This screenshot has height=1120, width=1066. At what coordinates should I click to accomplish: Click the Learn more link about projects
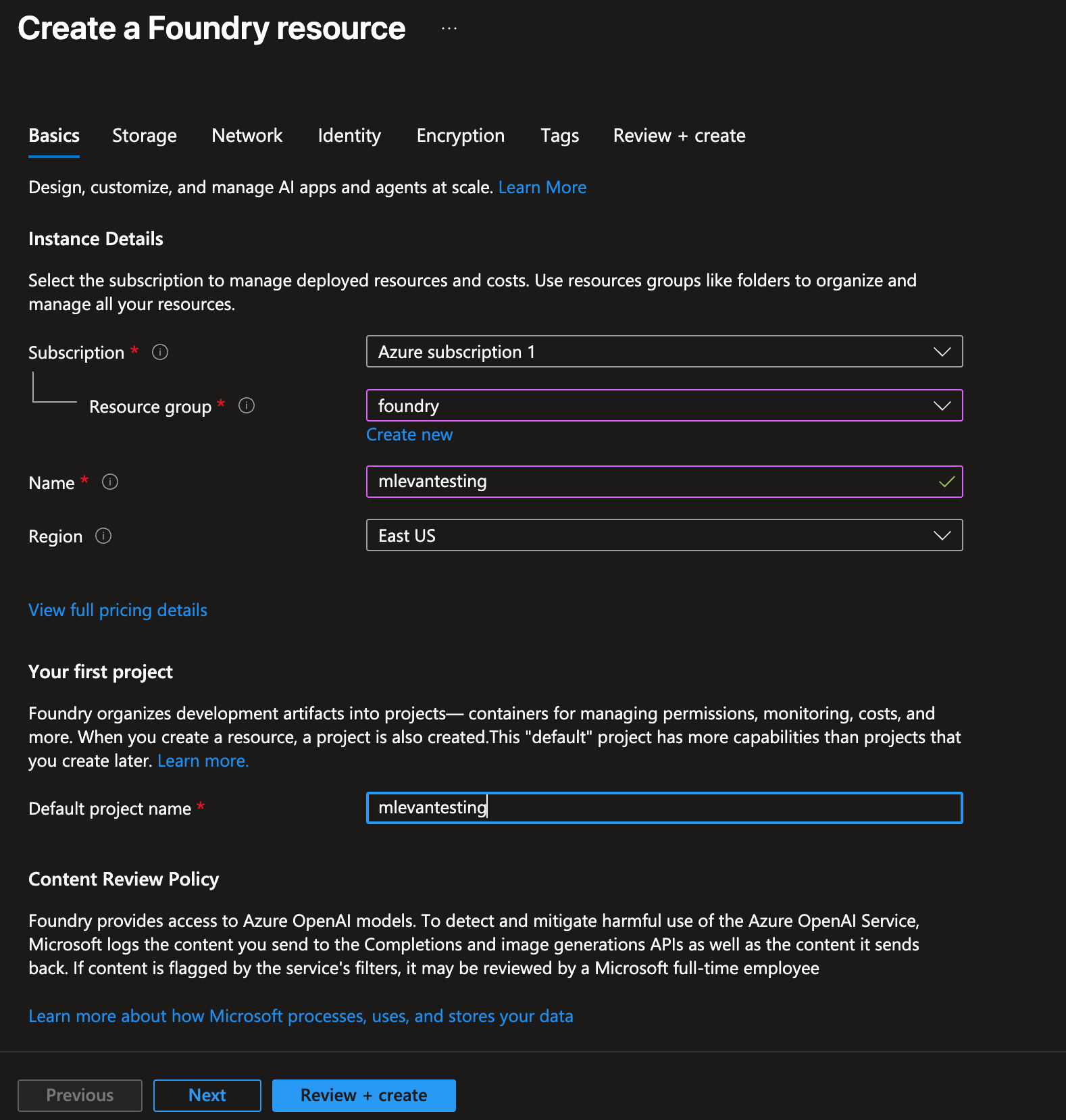coord(203,761)
